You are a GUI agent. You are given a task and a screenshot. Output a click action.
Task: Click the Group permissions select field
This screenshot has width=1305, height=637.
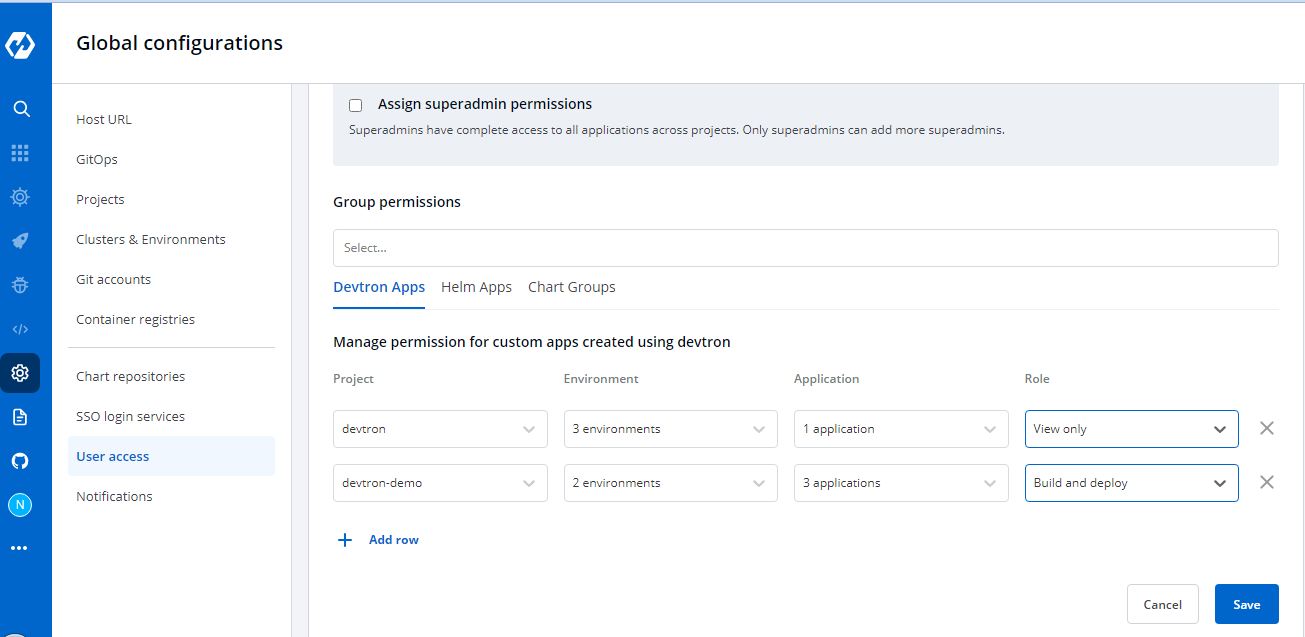coord(805,248)
